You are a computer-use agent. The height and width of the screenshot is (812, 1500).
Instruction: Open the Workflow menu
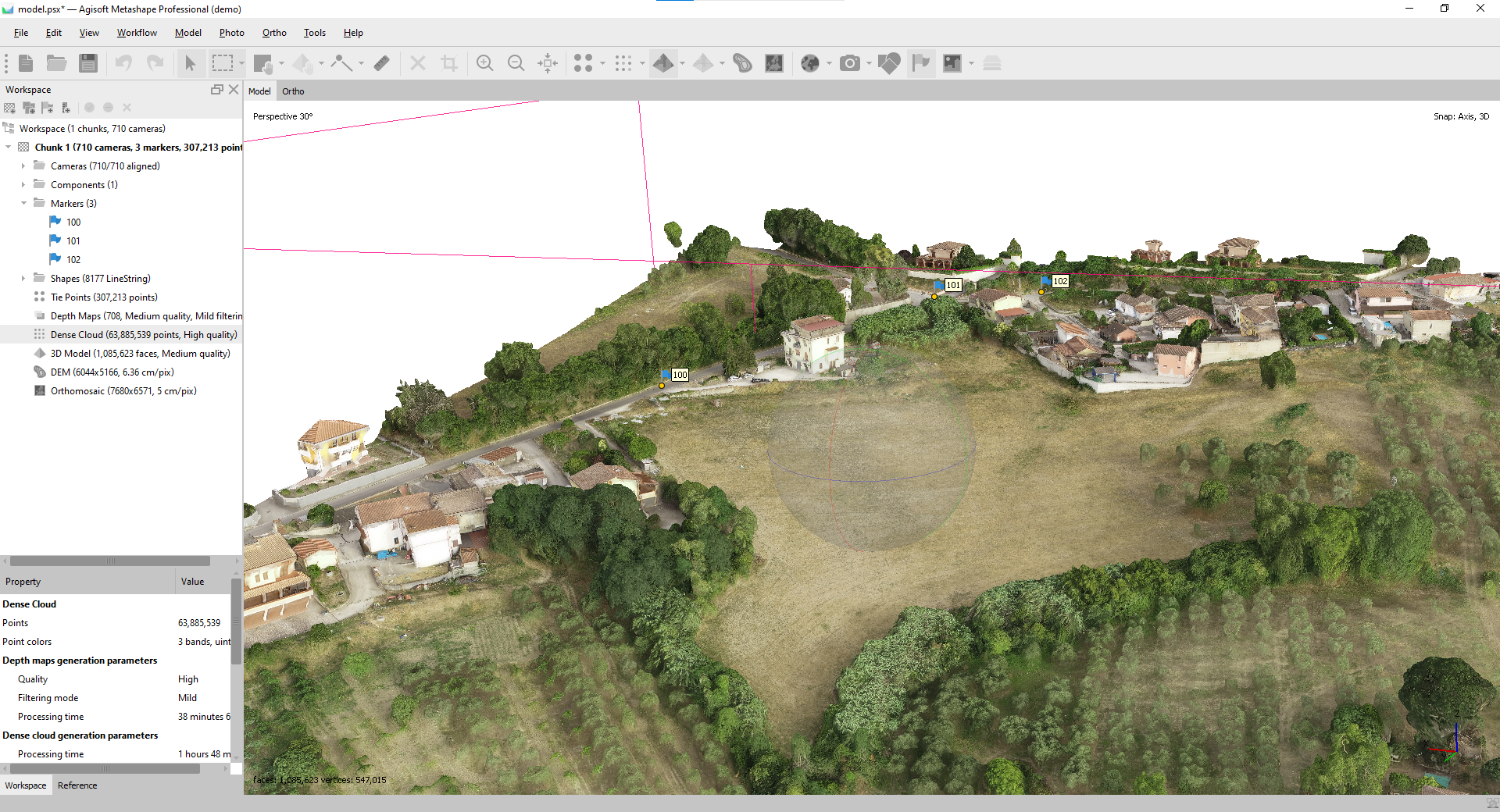pos(137,33)
